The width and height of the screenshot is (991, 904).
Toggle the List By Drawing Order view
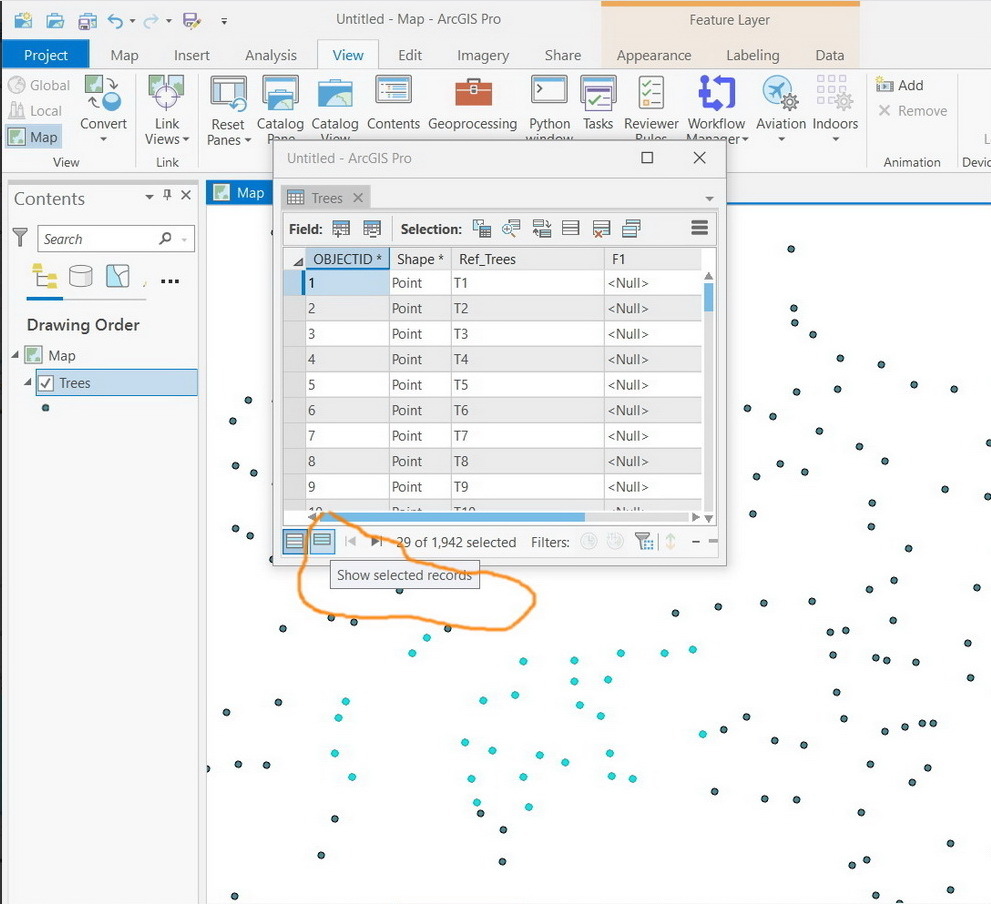coord(44,276)
